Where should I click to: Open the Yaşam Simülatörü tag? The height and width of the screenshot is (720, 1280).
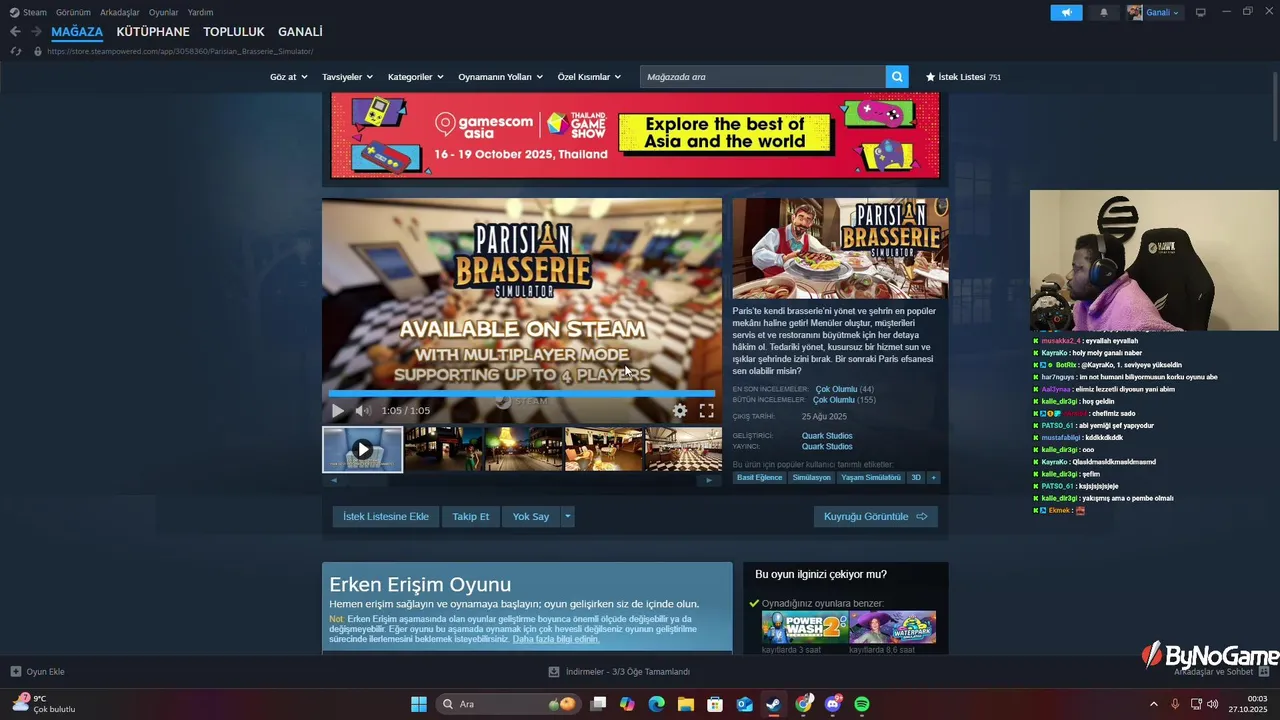coord(871,478)
